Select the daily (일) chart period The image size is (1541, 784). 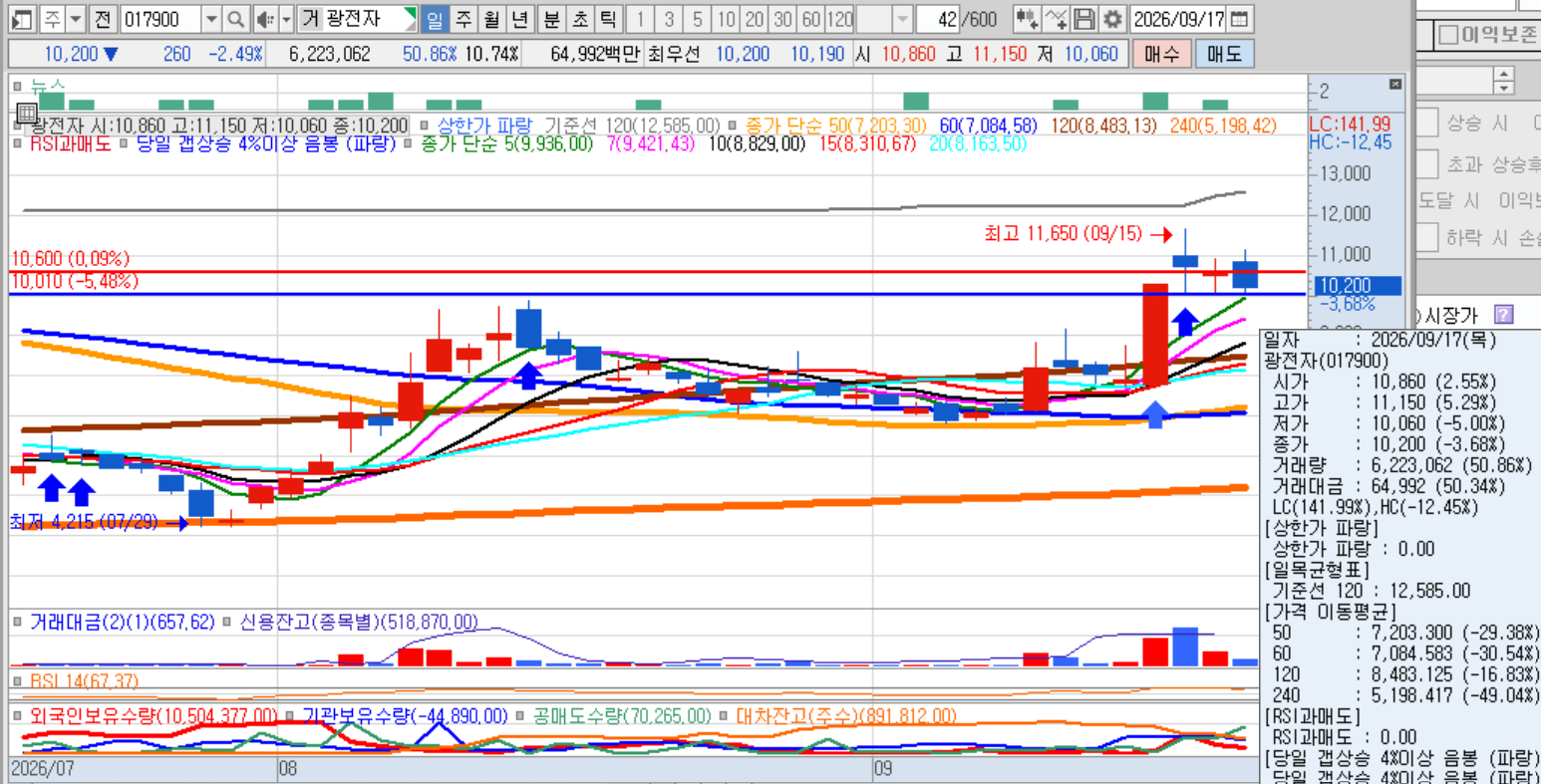coord(436,19)
